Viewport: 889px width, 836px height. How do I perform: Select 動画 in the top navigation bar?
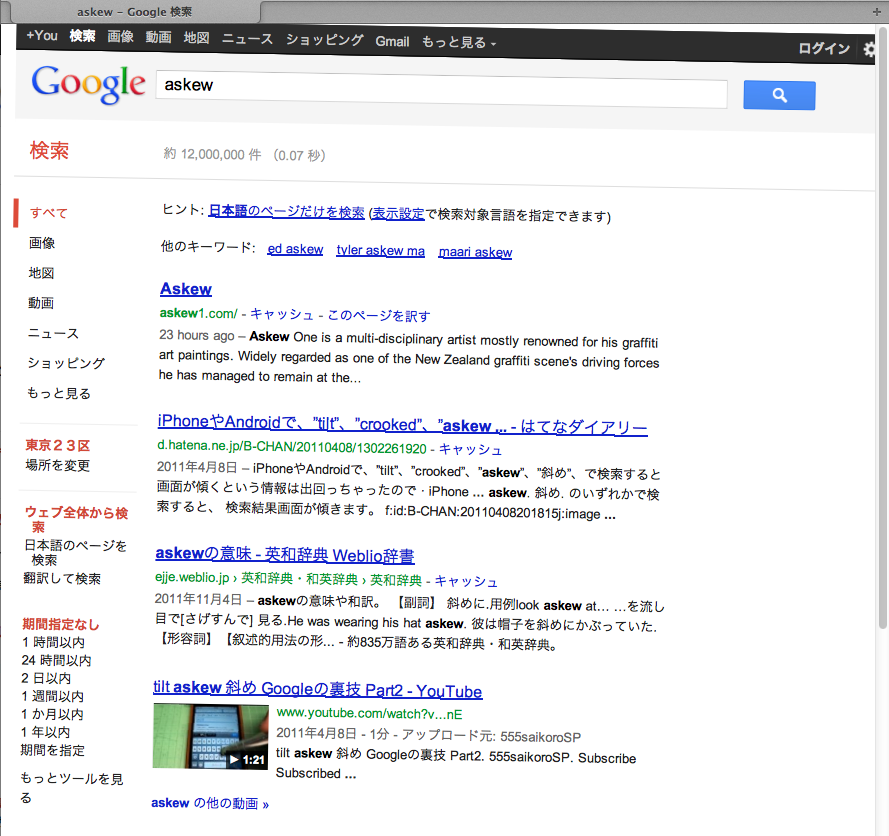click(158, 37)
